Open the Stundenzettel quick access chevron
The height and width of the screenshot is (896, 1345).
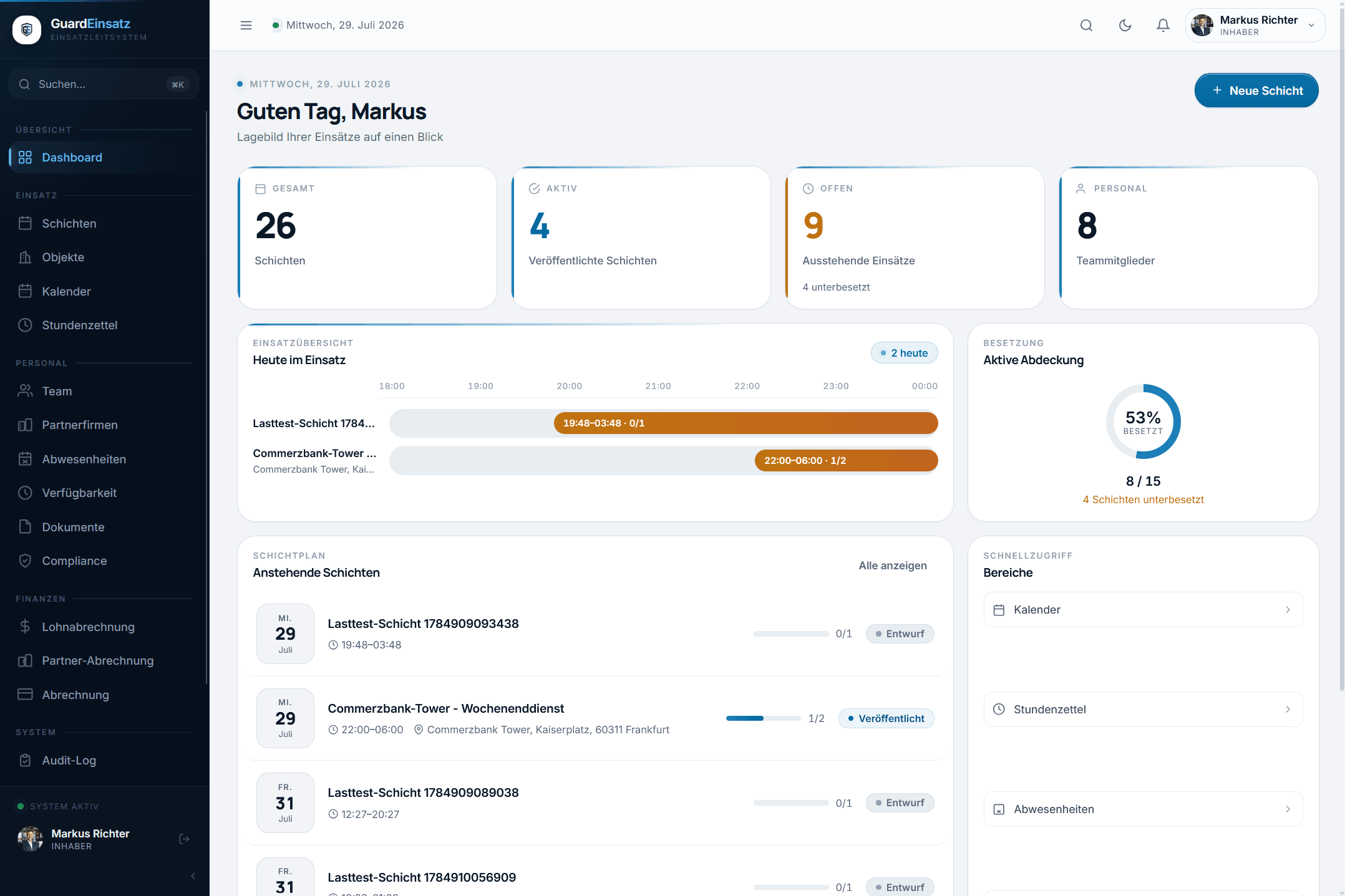pos(1288,710)
